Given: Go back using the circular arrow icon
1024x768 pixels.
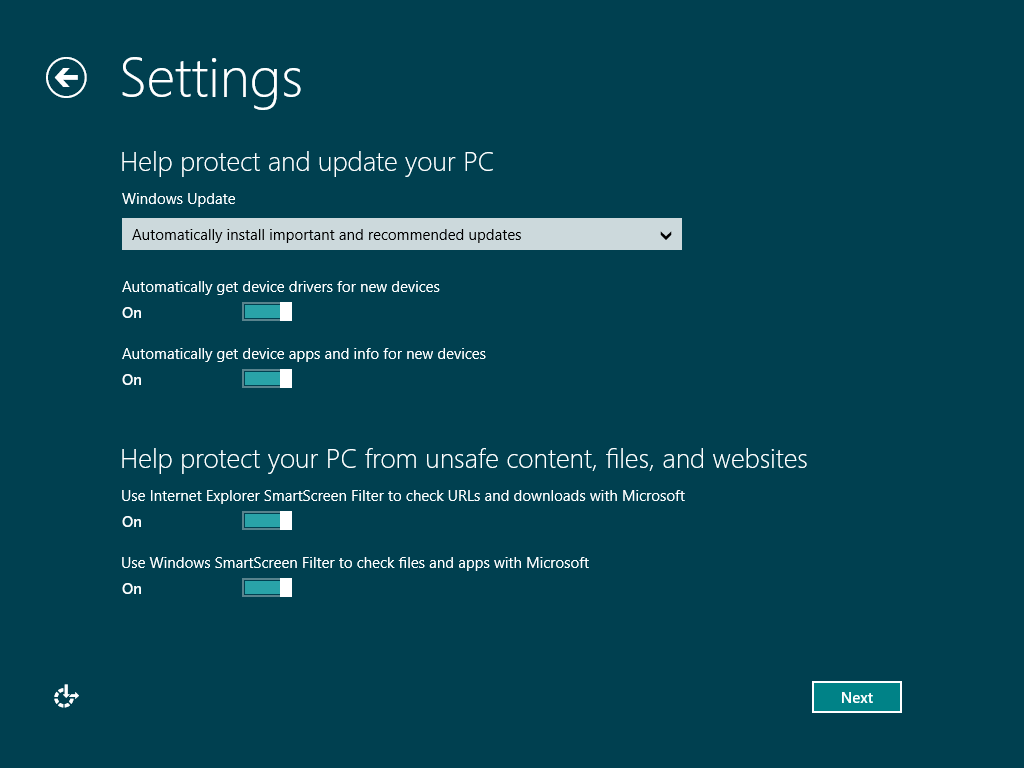Looking at the screenshot, I should coord(66,78).
